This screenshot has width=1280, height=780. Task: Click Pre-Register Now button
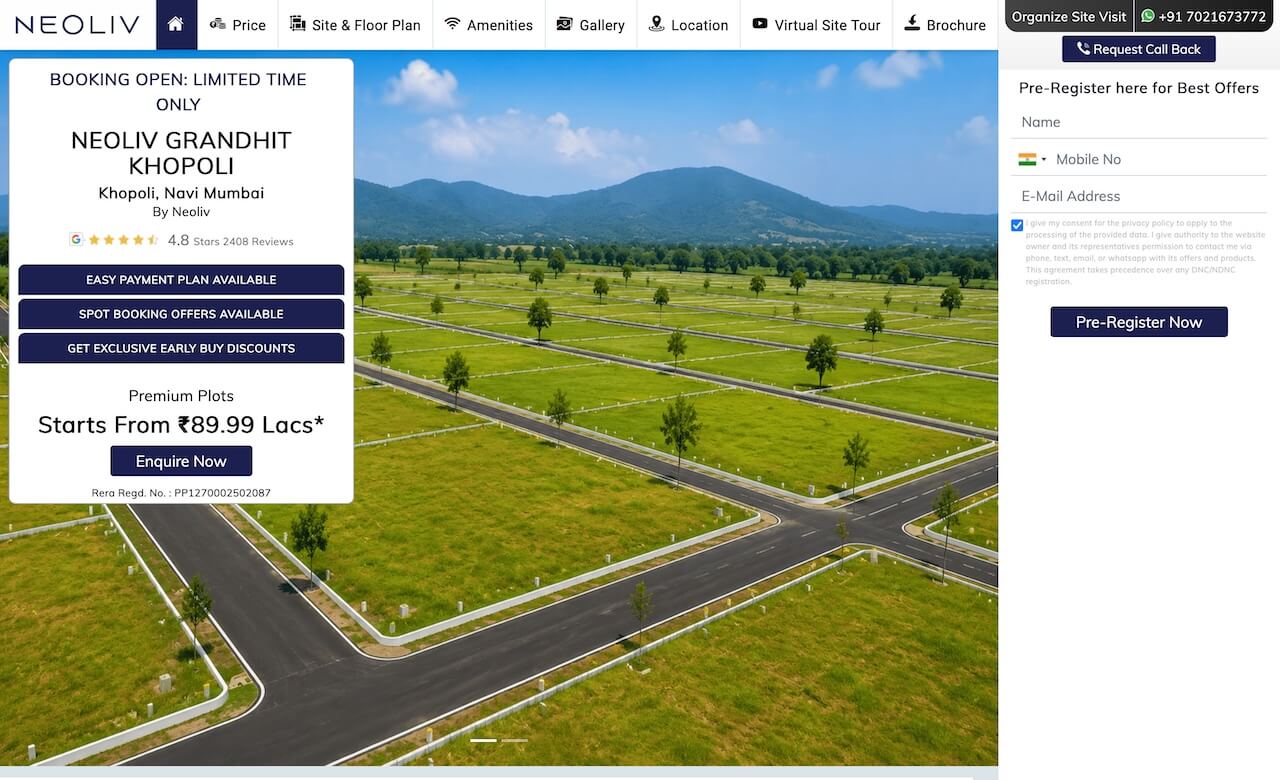tap(1139, 322)
